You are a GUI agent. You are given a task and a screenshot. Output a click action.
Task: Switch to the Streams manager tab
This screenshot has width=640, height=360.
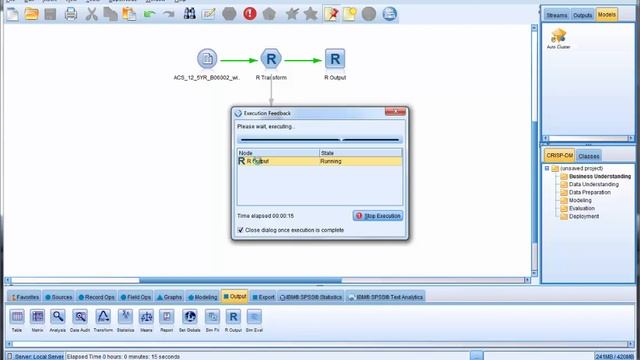[557, 15]
